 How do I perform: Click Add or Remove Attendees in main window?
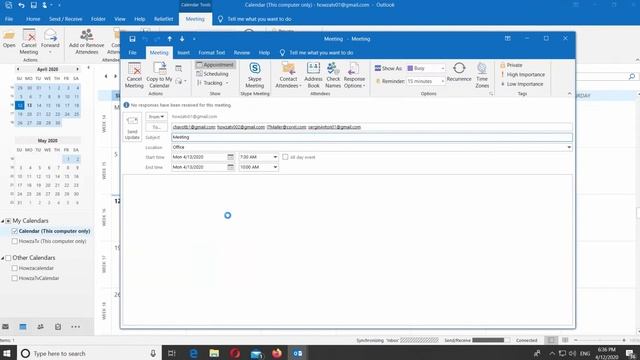coord(87,42)
